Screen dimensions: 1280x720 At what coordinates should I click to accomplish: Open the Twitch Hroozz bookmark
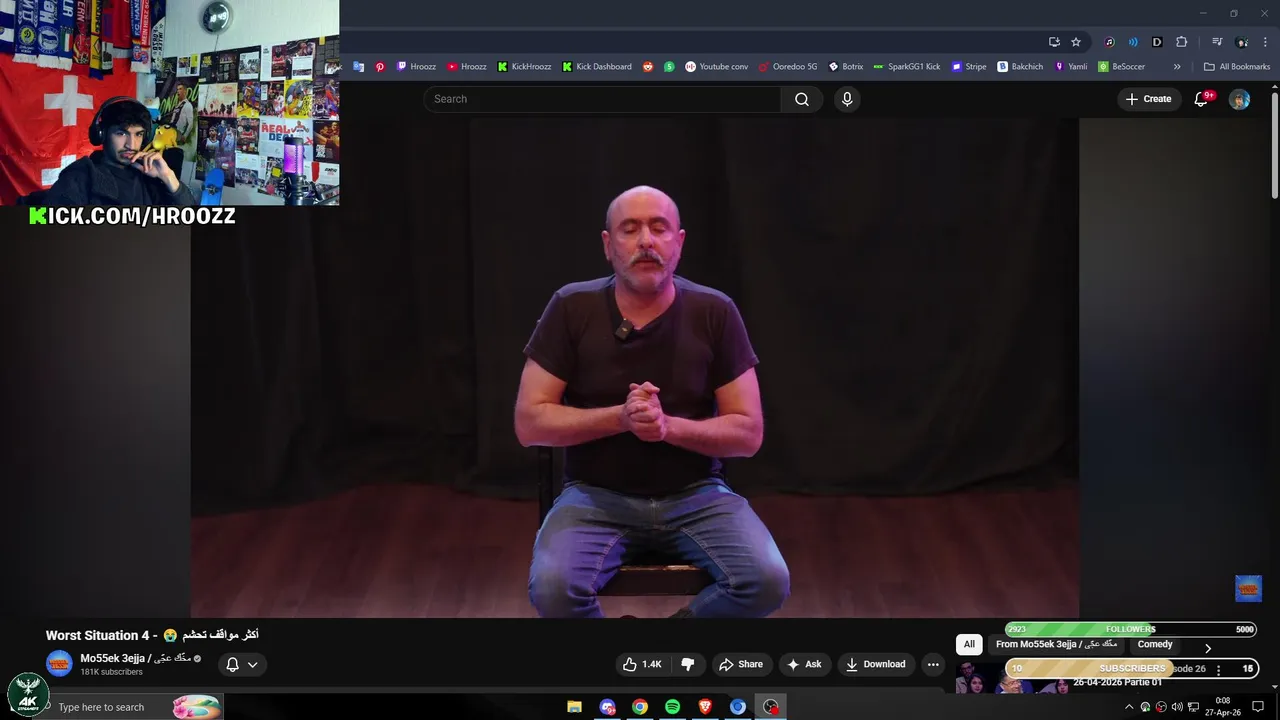click(416, 67)
